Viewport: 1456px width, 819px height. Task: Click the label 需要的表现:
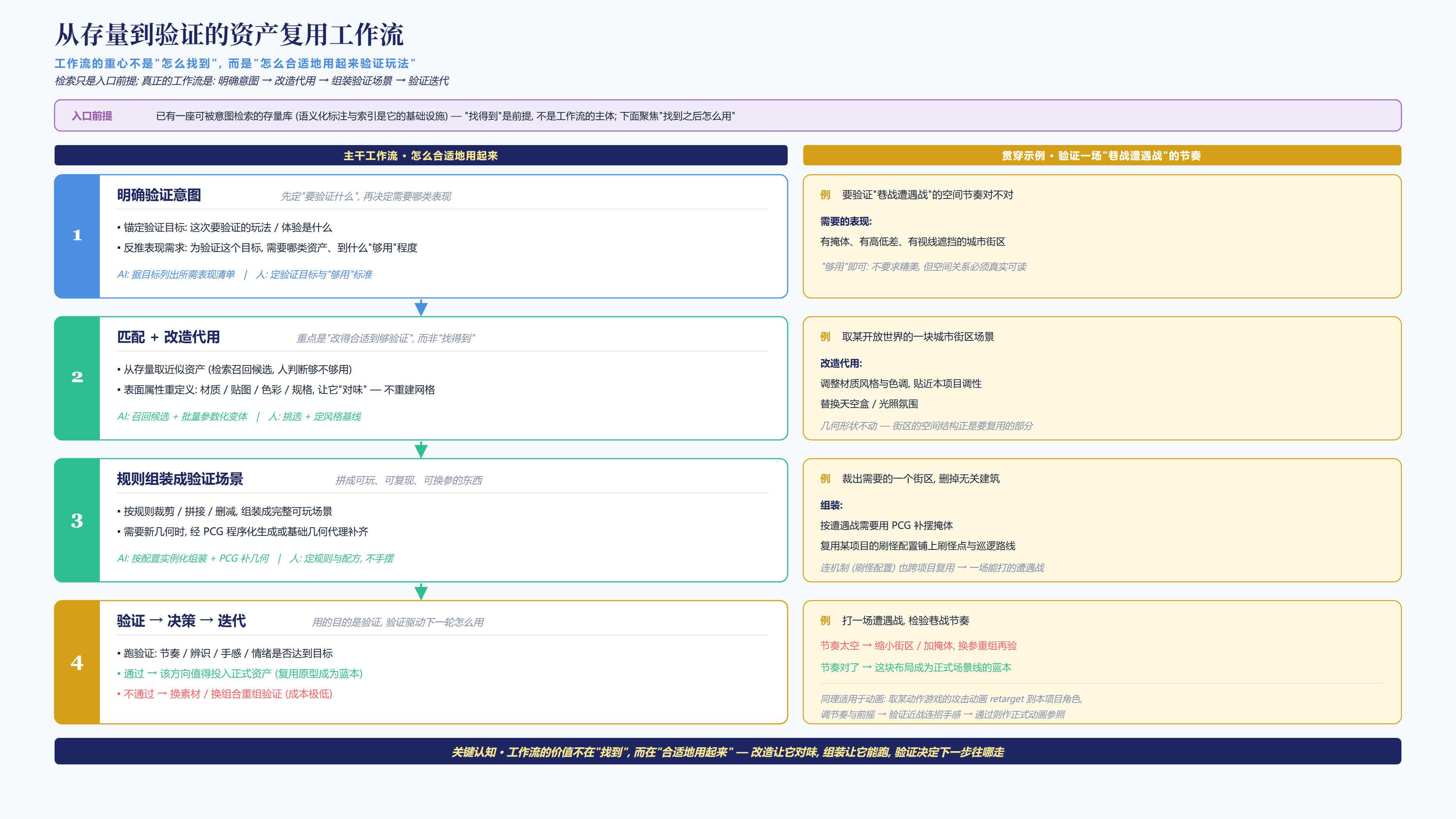tap(846, 221)
